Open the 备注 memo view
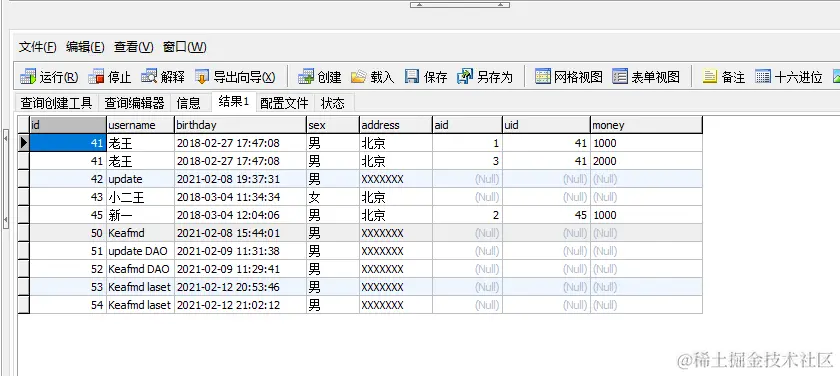This screenshot has width=840, height=376. [x=724, y=77]
